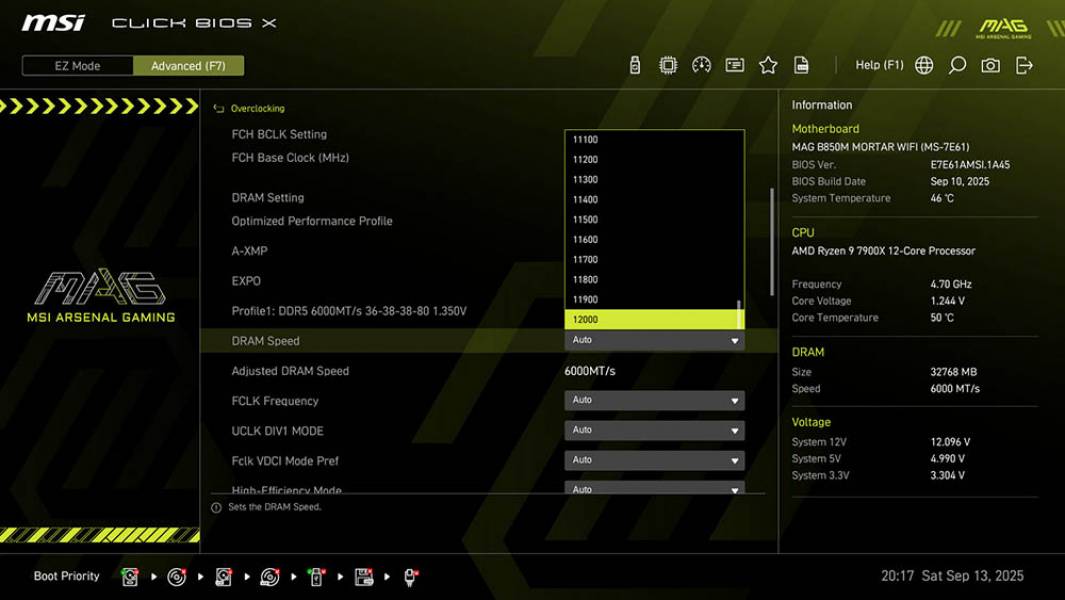Open the M-Flash USB update icon
This screenshot has width=1065, height=600.
coord(635,64)
